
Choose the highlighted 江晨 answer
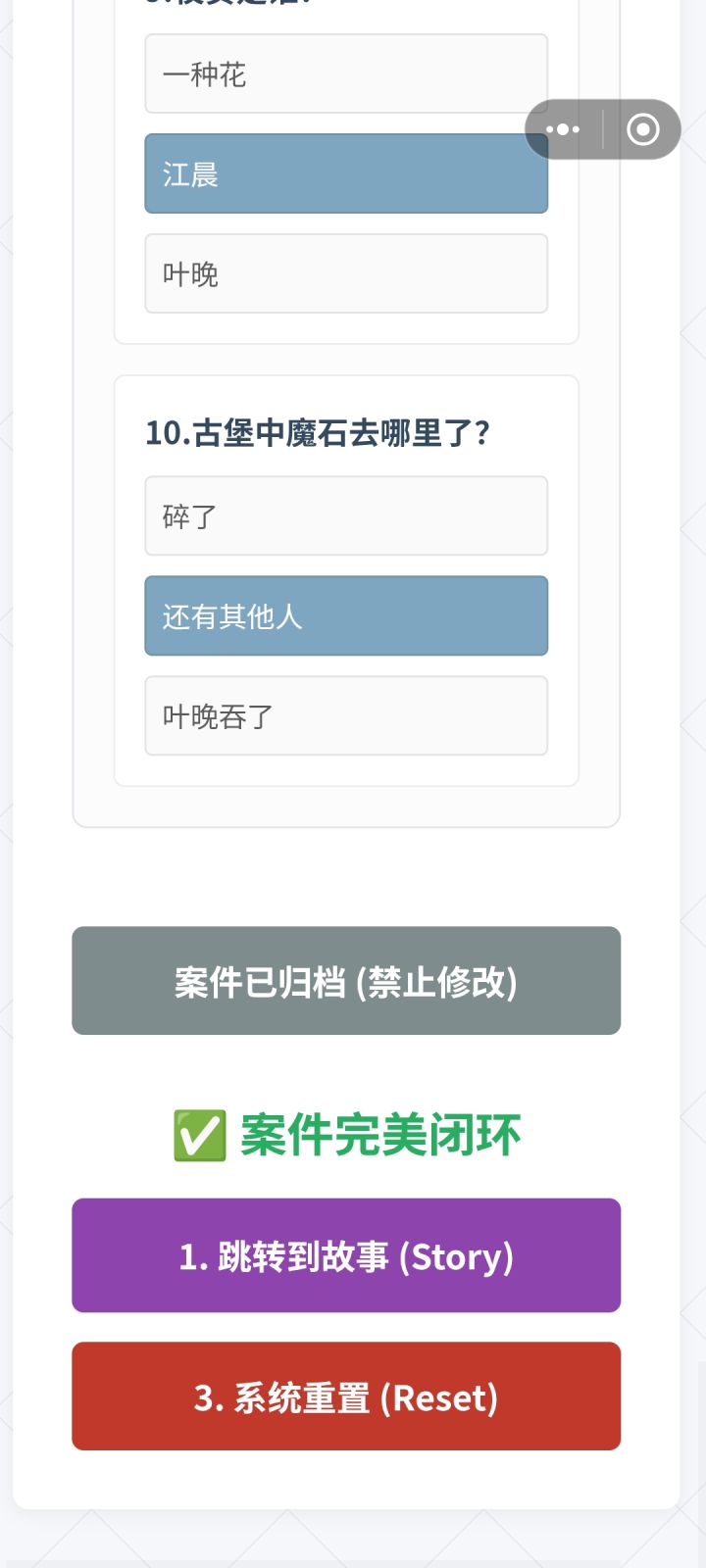click(x=346, y=173)
